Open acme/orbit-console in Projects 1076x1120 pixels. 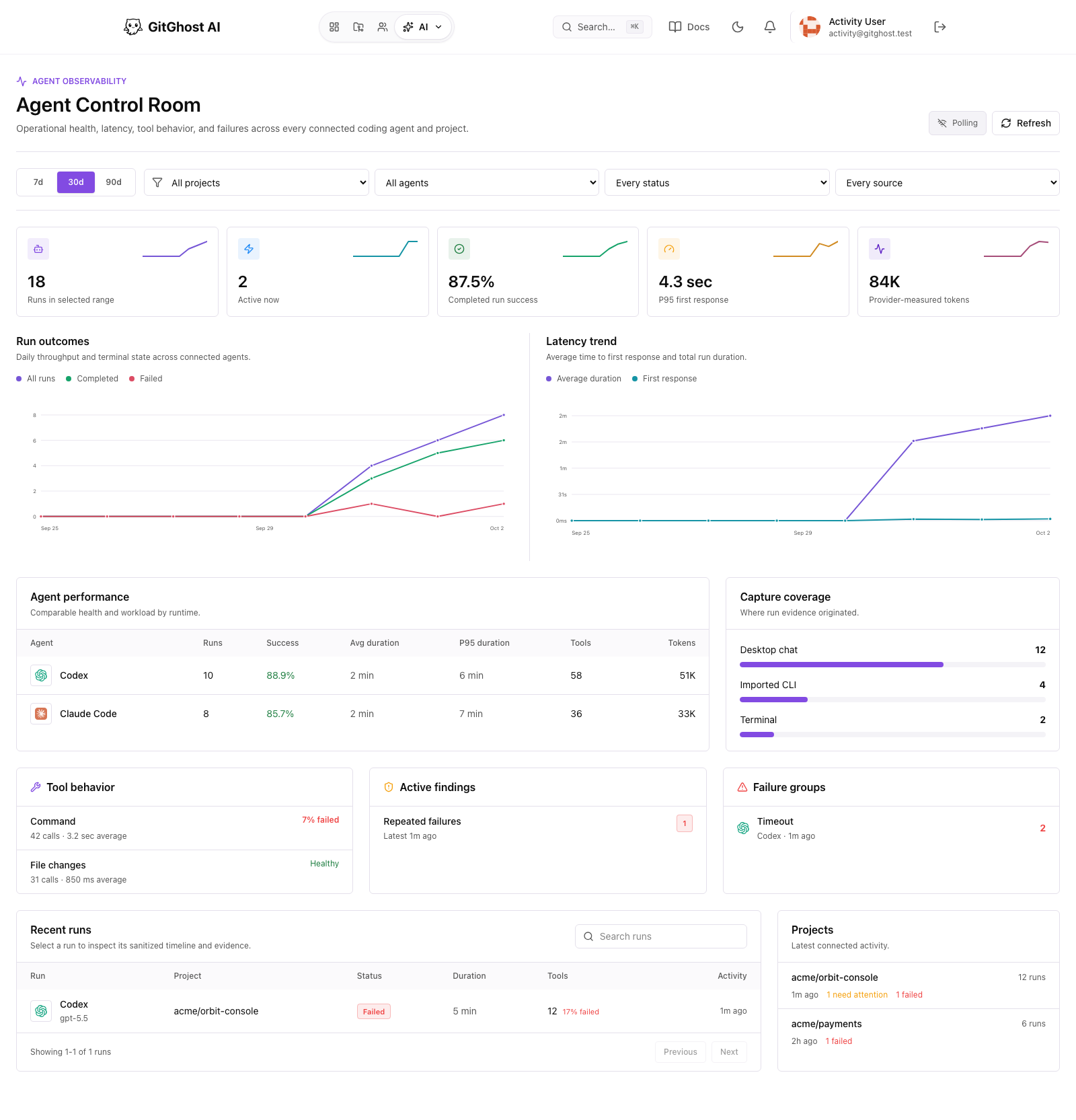[x=919, y=985]
